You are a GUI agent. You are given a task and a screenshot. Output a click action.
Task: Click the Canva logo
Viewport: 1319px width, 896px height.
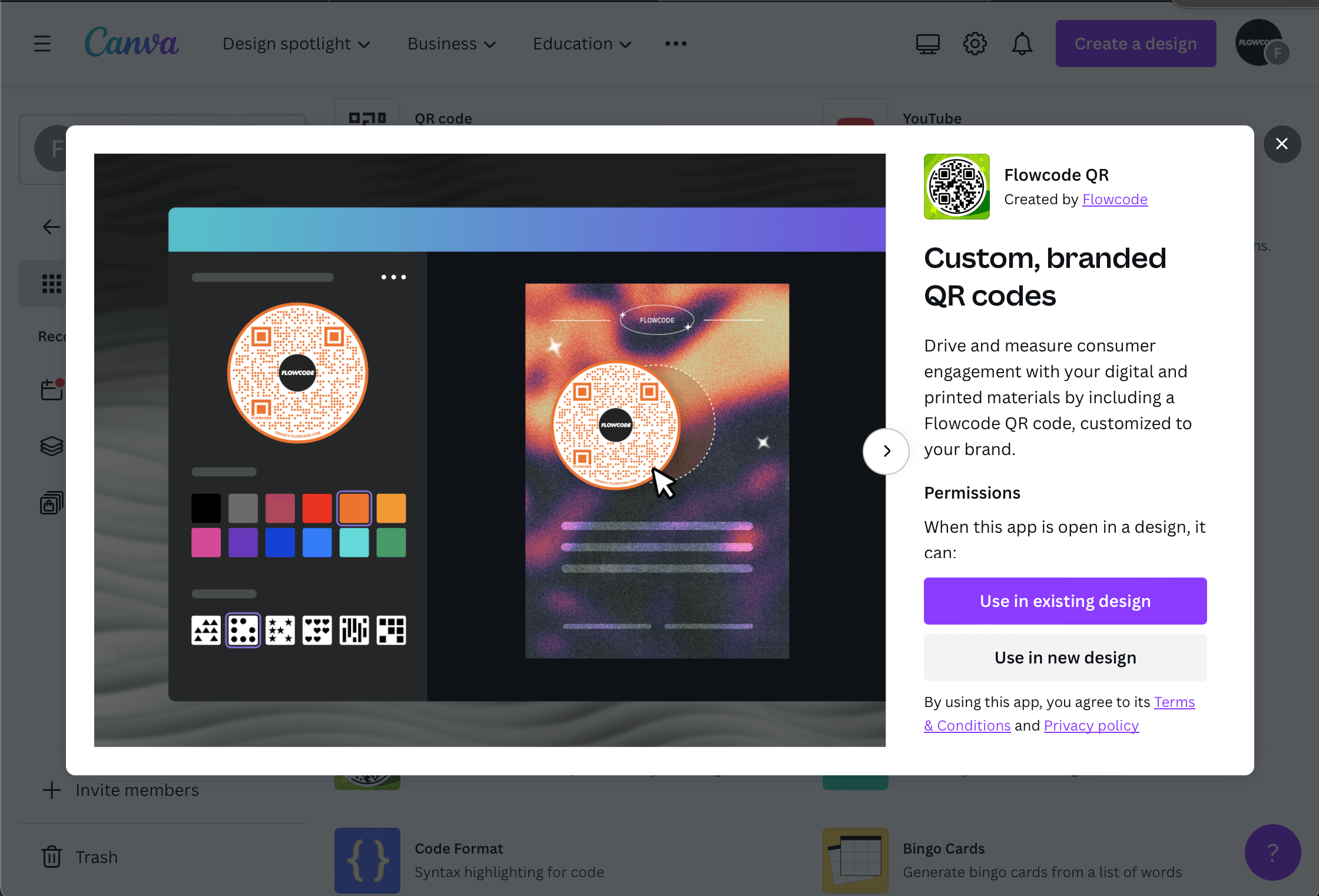(x=131, y=42)
